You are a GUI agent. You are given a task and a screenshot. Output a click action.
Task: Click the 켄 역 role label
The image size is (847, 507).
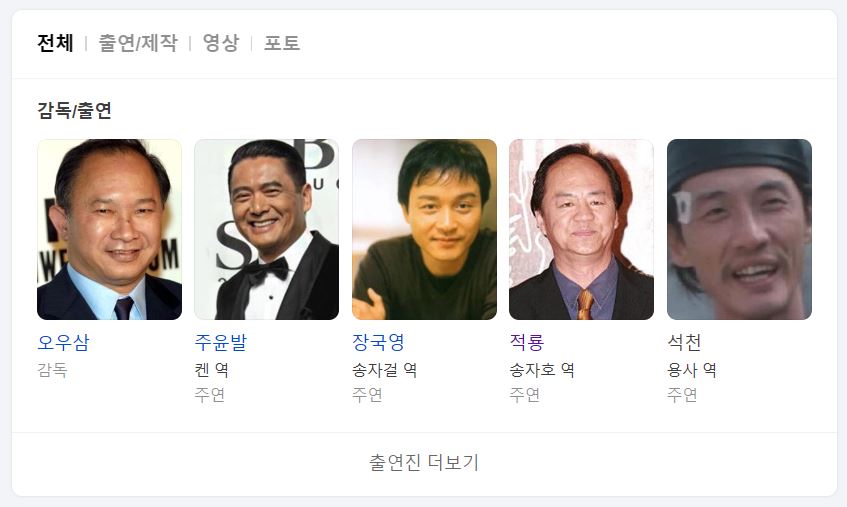click(212, 370)
